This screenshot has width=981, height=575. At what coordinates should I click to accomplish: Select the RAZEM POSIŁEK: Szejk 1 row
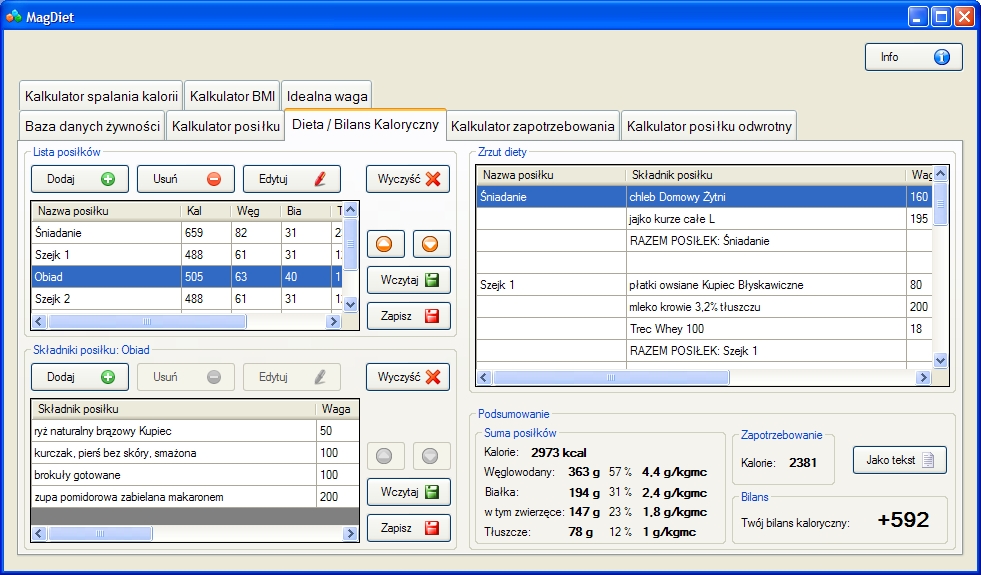pos(704,350)
